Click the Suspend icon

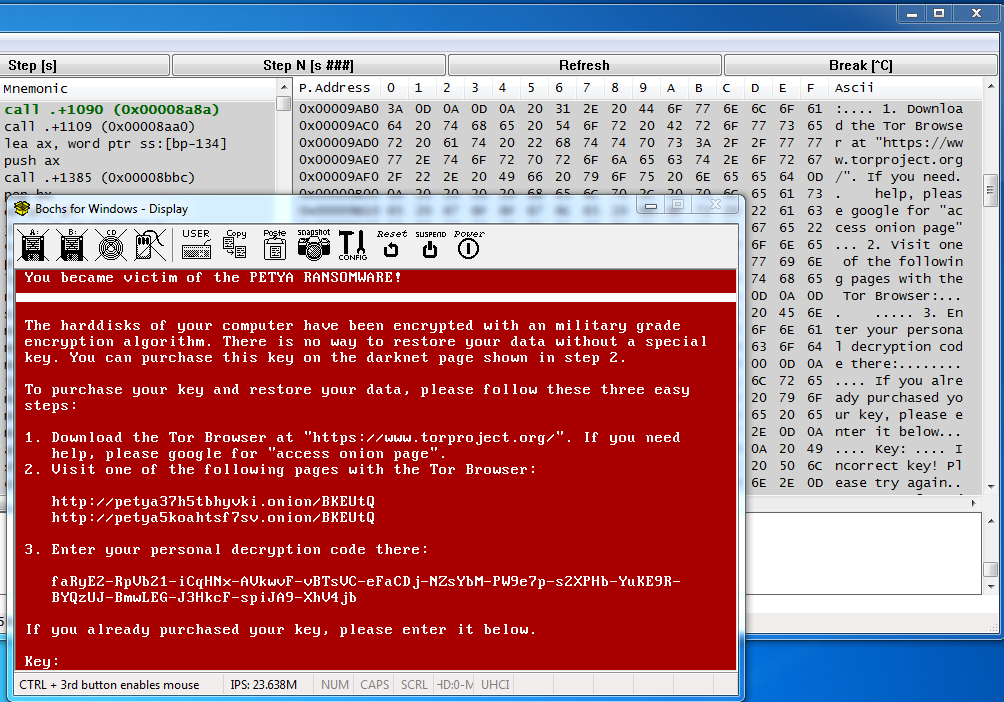(x=430, y=244)
